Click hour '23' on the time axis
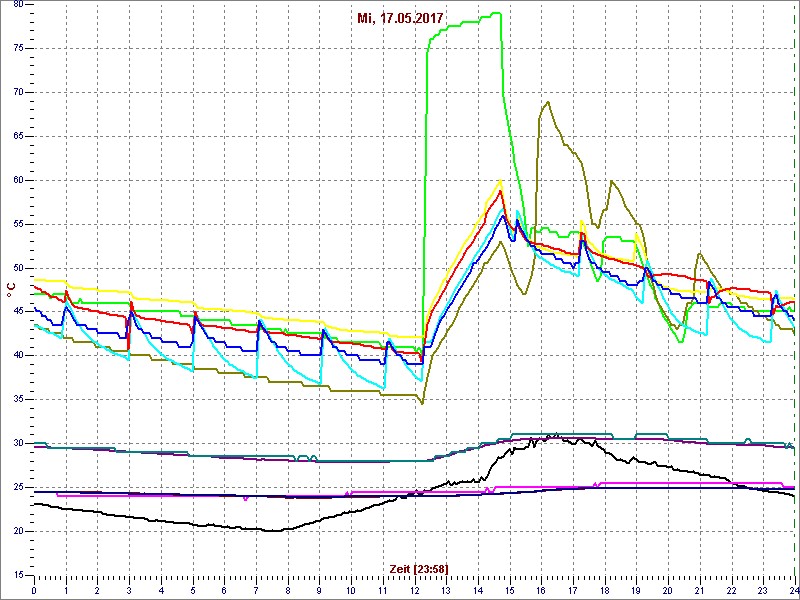800x600 pixels. 763,590
